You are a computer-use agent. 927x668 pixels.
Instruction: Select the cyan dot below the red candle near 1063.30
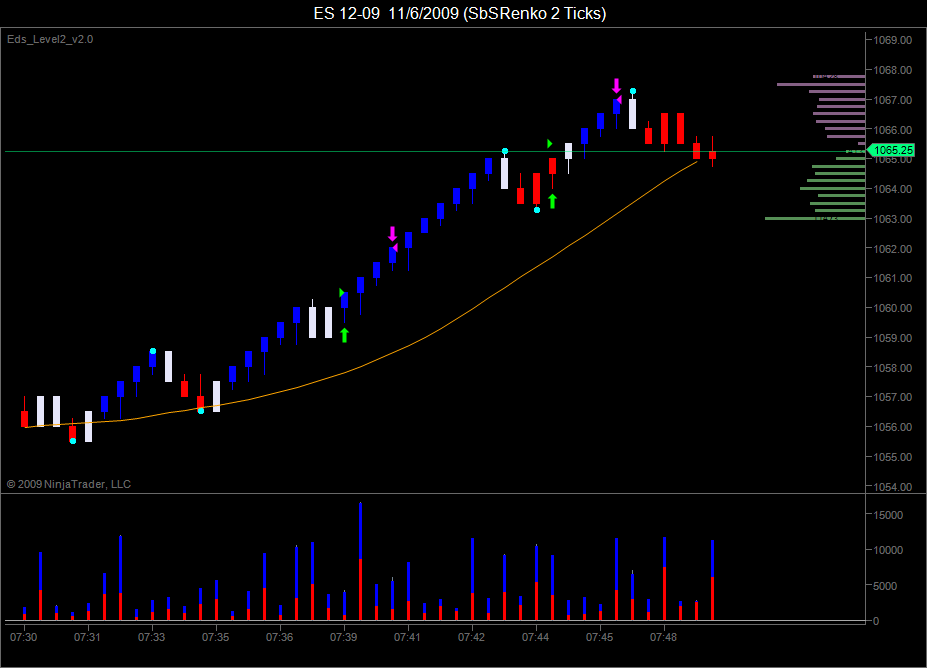pos(537,210)
